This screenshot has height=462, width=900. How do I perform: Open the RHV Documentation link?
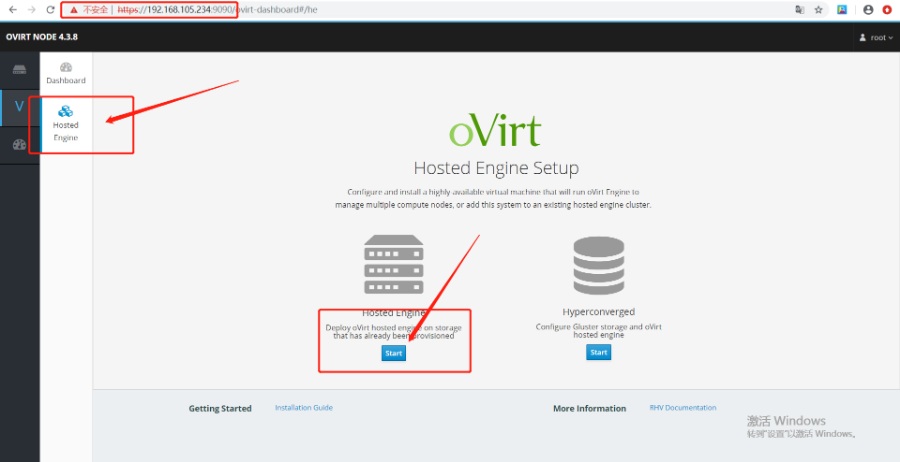click(x=683, y=407)
